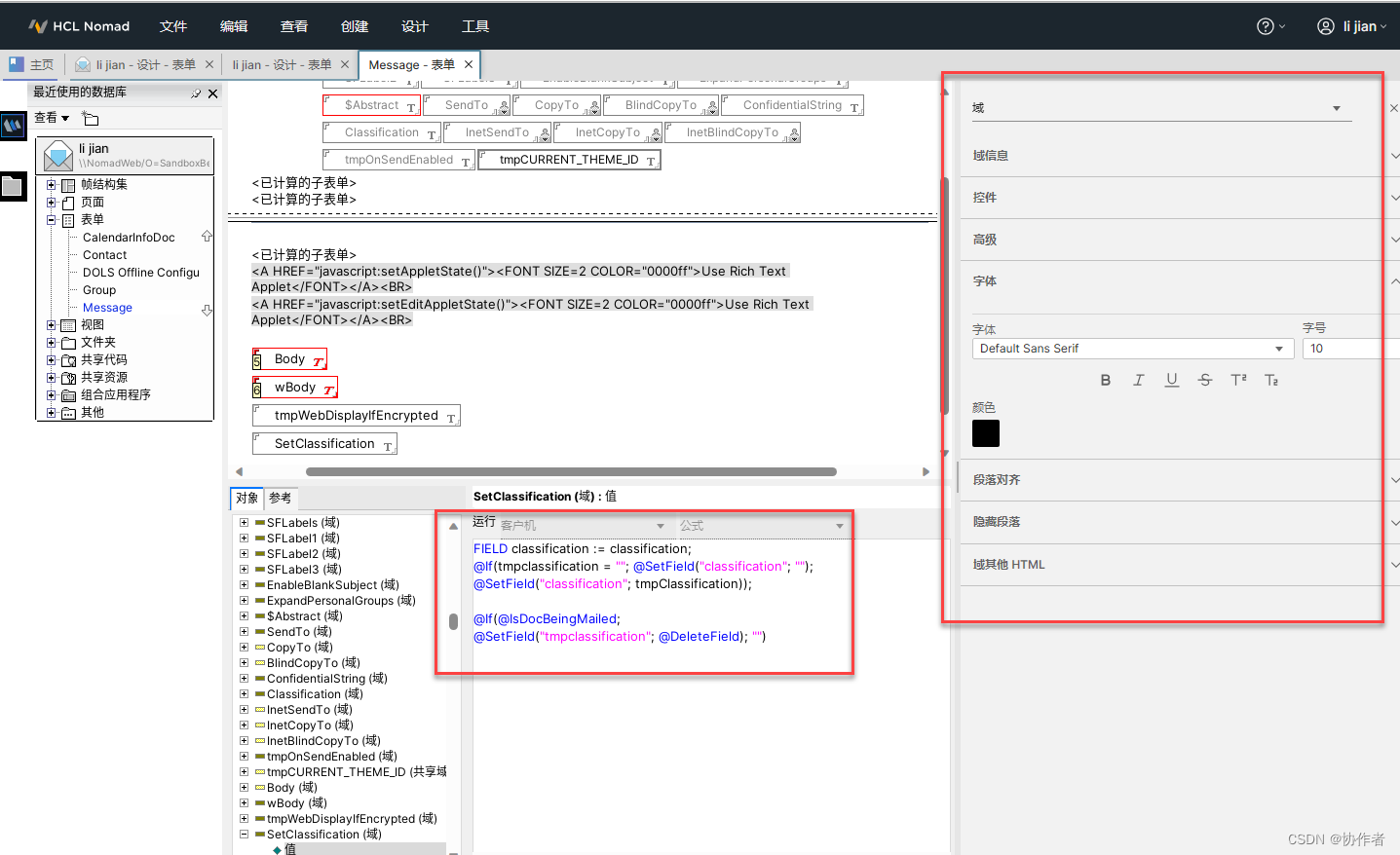Switch to the 主页 tab
1400x855 pixels.
(x=31, y=64)
